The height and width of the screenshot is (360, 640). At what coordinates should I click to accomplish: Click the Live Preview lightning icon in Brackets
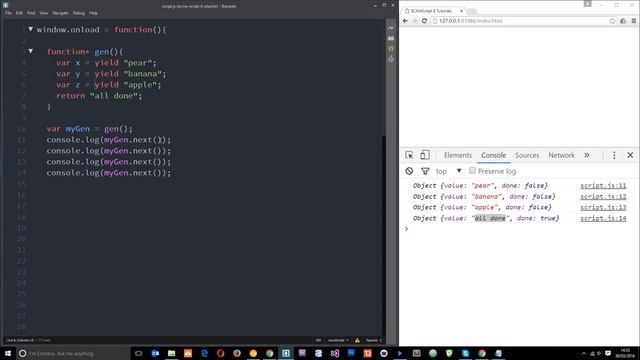coord(391,28)
